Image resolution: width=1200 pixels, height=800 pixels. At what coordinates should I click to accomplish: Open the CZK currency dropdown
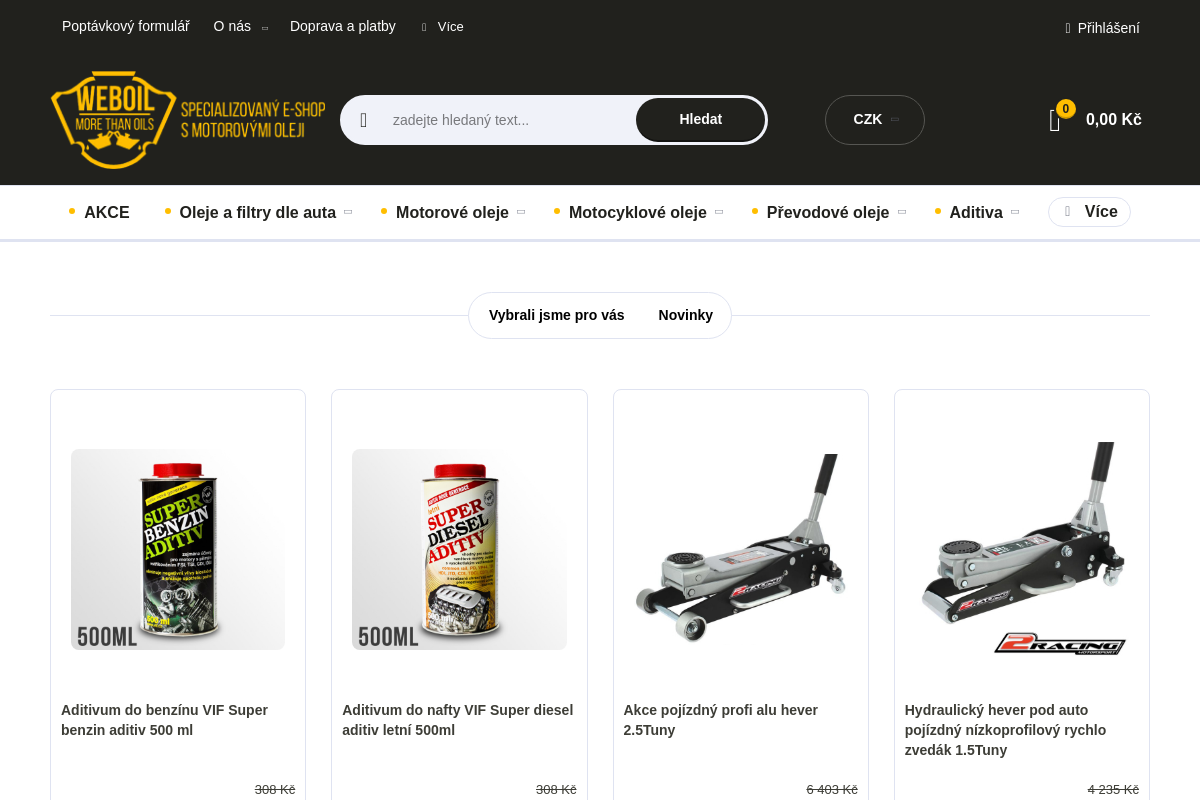coord(875,120)
